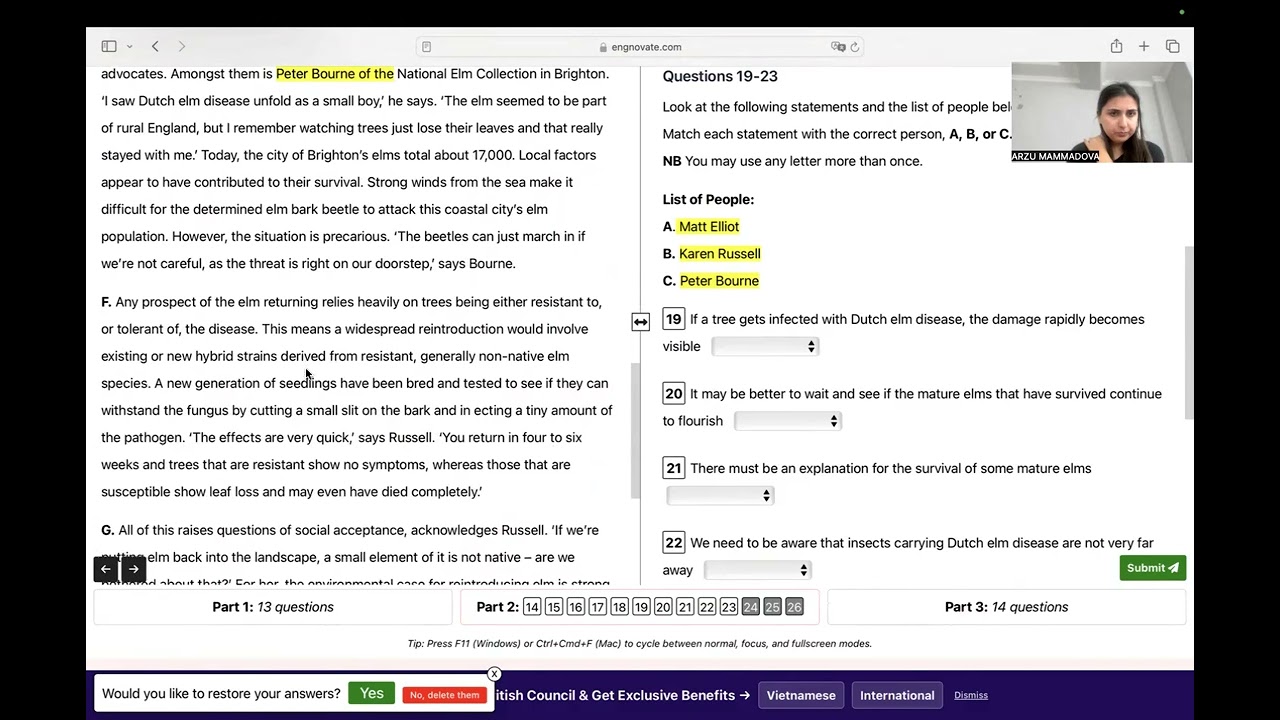
Task: Click the question 21 number box
Action: click(673, 468)
